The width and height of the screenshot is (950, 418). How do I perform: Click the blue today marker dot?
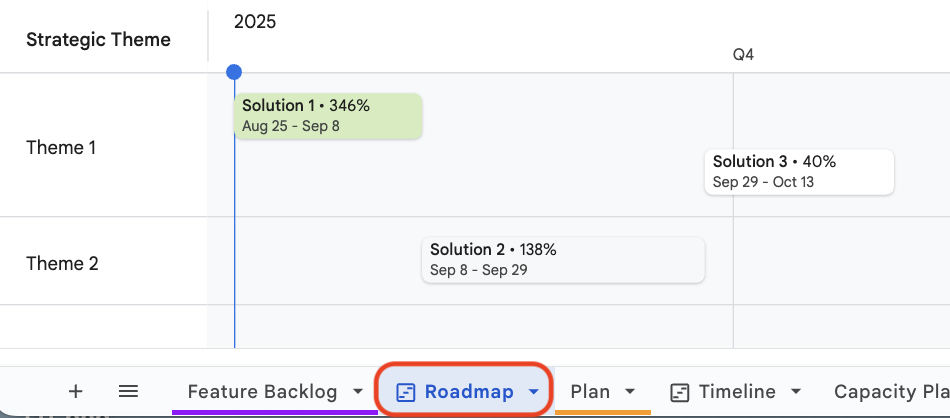pos(234,72)
